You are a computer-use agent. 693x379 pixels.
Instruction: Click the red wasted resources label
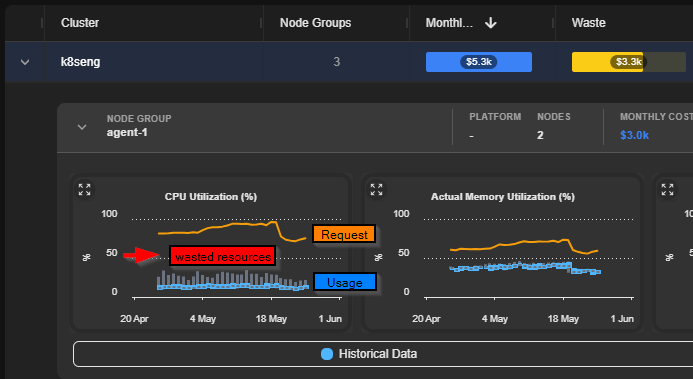(223, 256)
